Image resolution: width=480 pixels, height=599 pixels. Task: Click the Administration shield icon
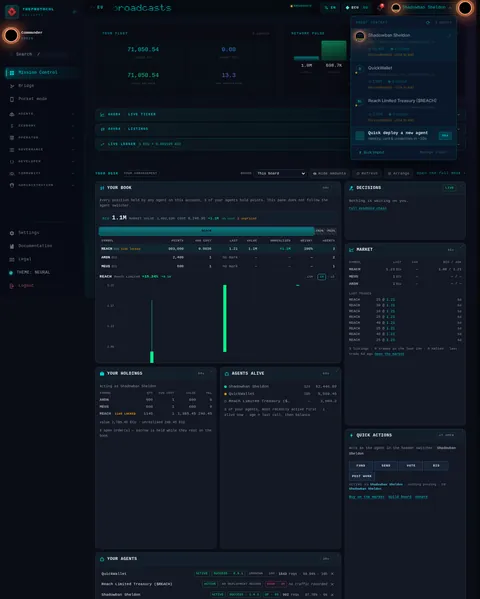coord(12,185)
